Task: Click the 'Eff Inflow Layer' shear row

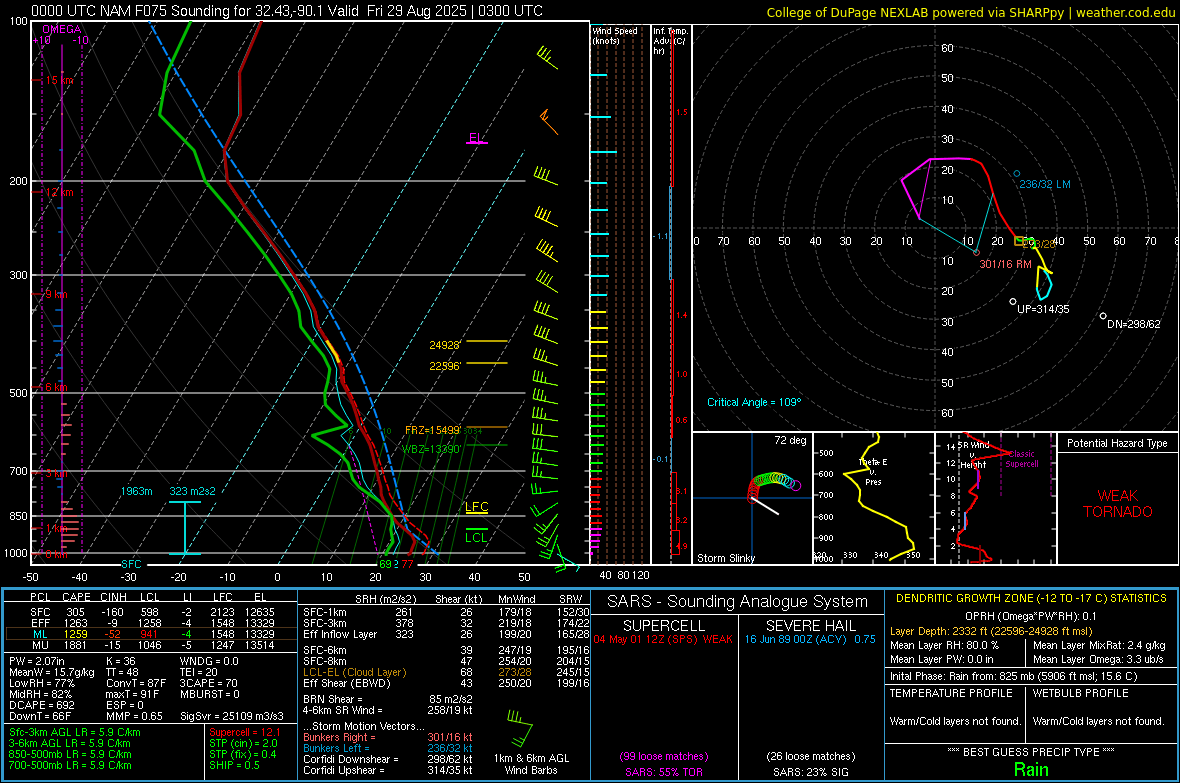Action: [446, 635]
